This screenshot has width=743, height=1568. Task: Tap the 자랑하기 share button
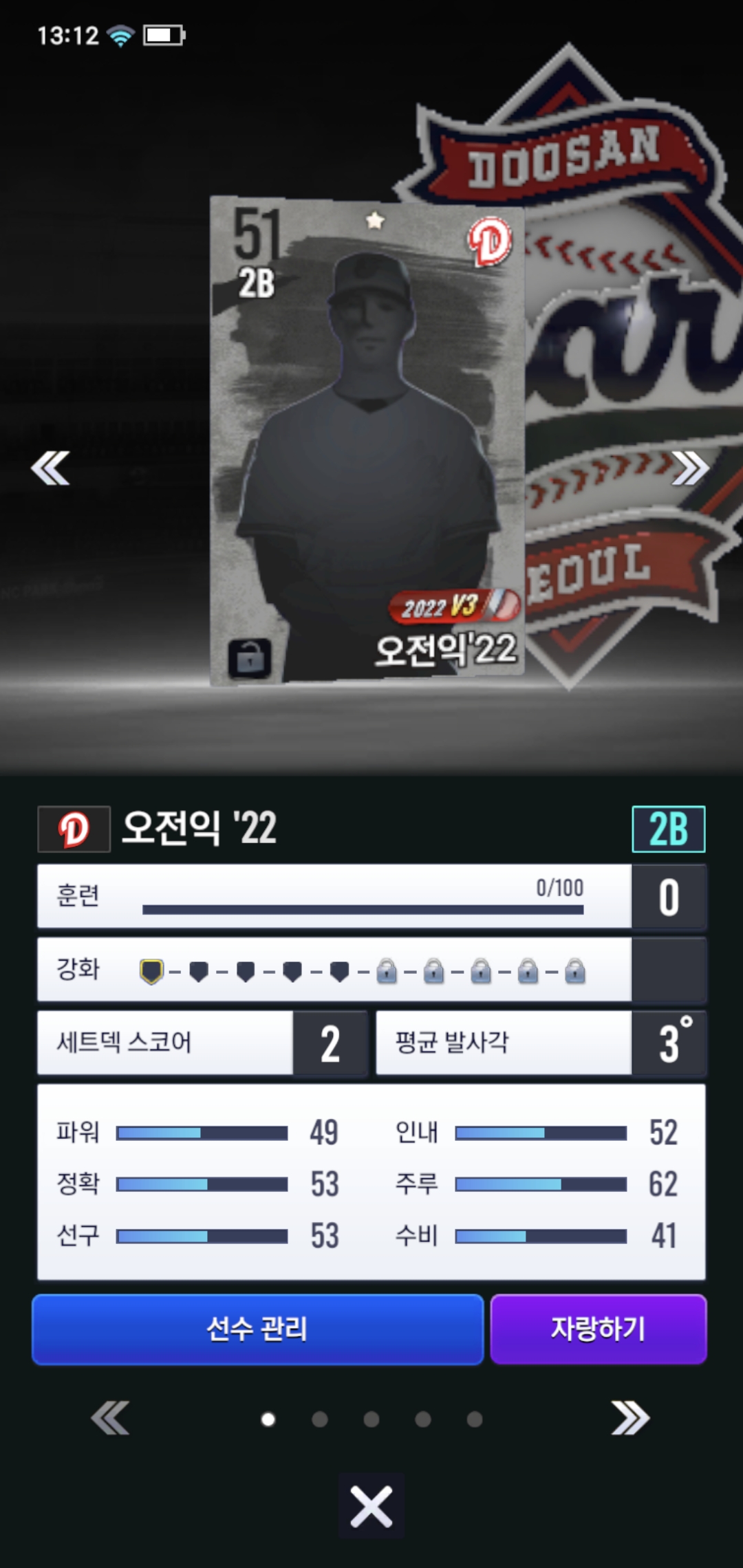599,1329
